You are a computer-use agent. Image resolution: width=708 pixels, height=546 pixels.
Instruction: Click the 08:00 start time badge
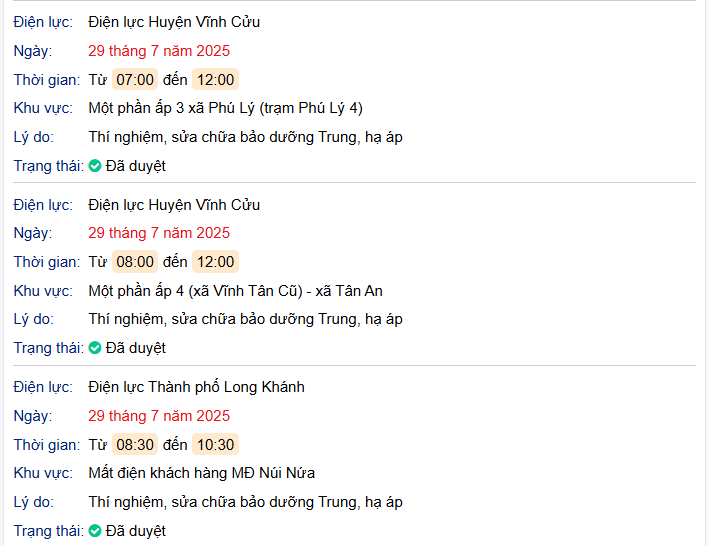coord(135,262)
